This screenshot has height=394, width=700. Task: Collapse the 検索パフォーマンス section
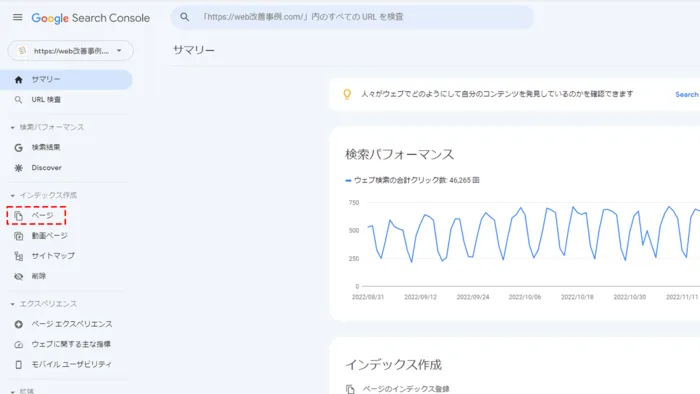pos(12,128)
